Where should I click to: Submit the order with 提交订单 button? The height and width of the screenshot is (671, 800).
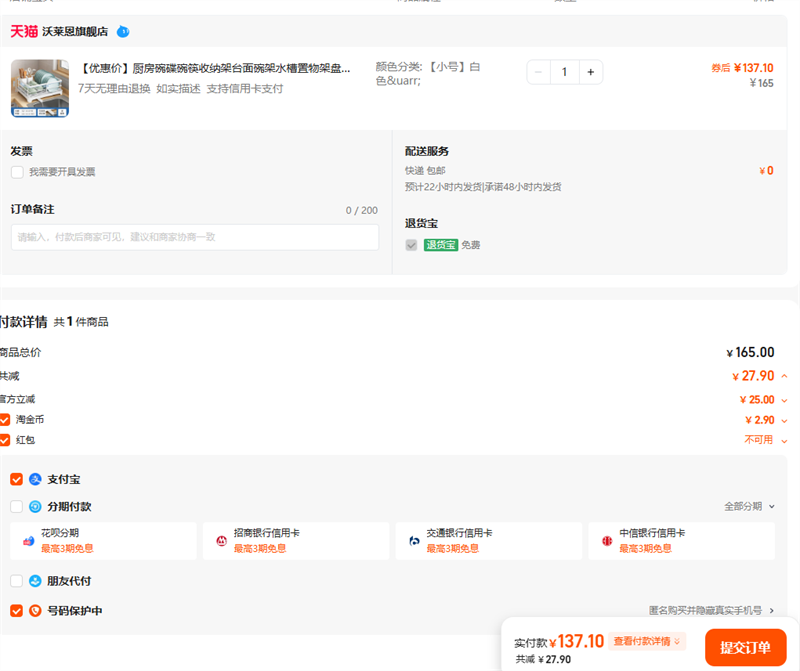click(745, 648)
